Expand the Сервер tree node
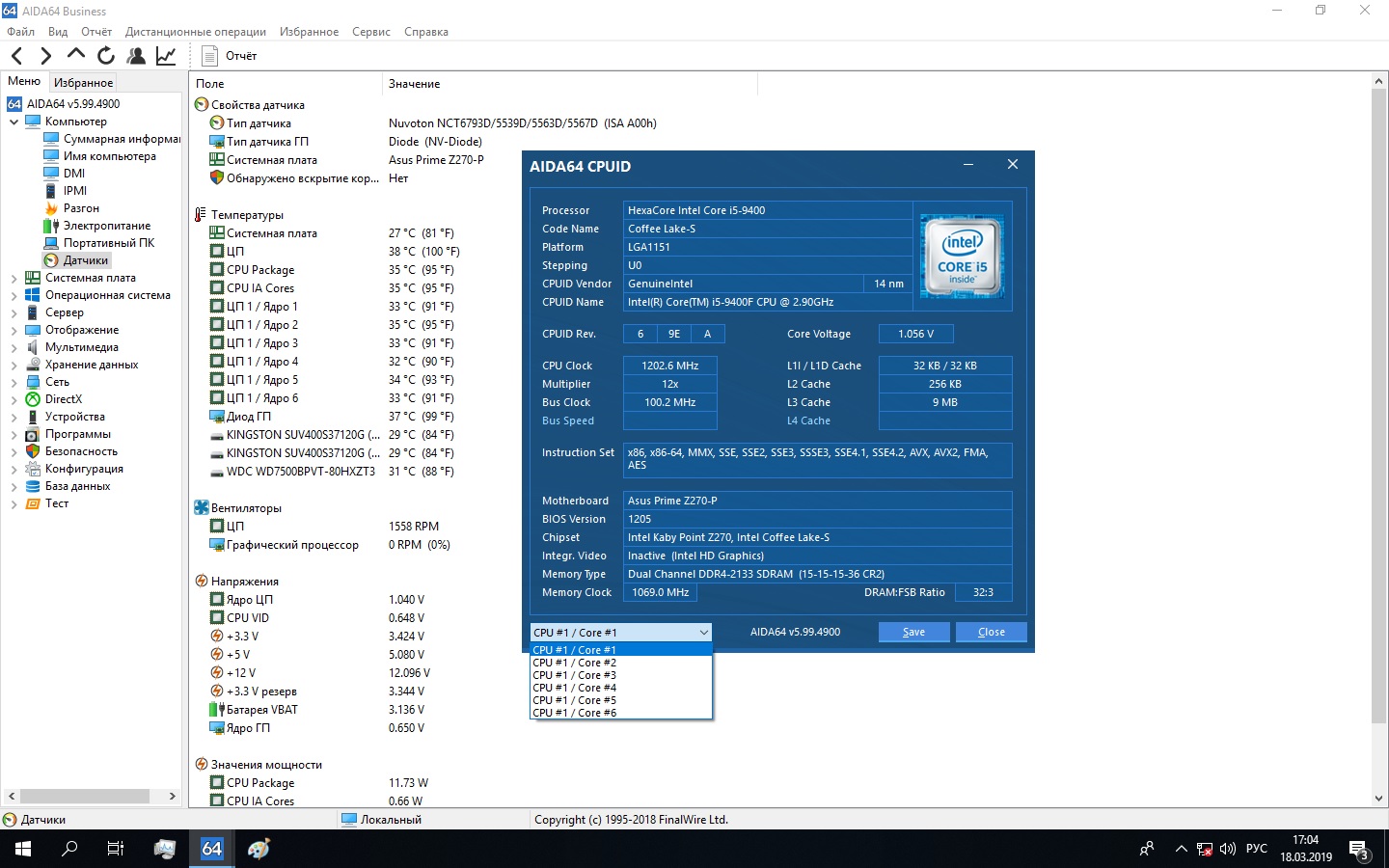The width and height of the screenshot is (1389, 868). coord(14,312)
